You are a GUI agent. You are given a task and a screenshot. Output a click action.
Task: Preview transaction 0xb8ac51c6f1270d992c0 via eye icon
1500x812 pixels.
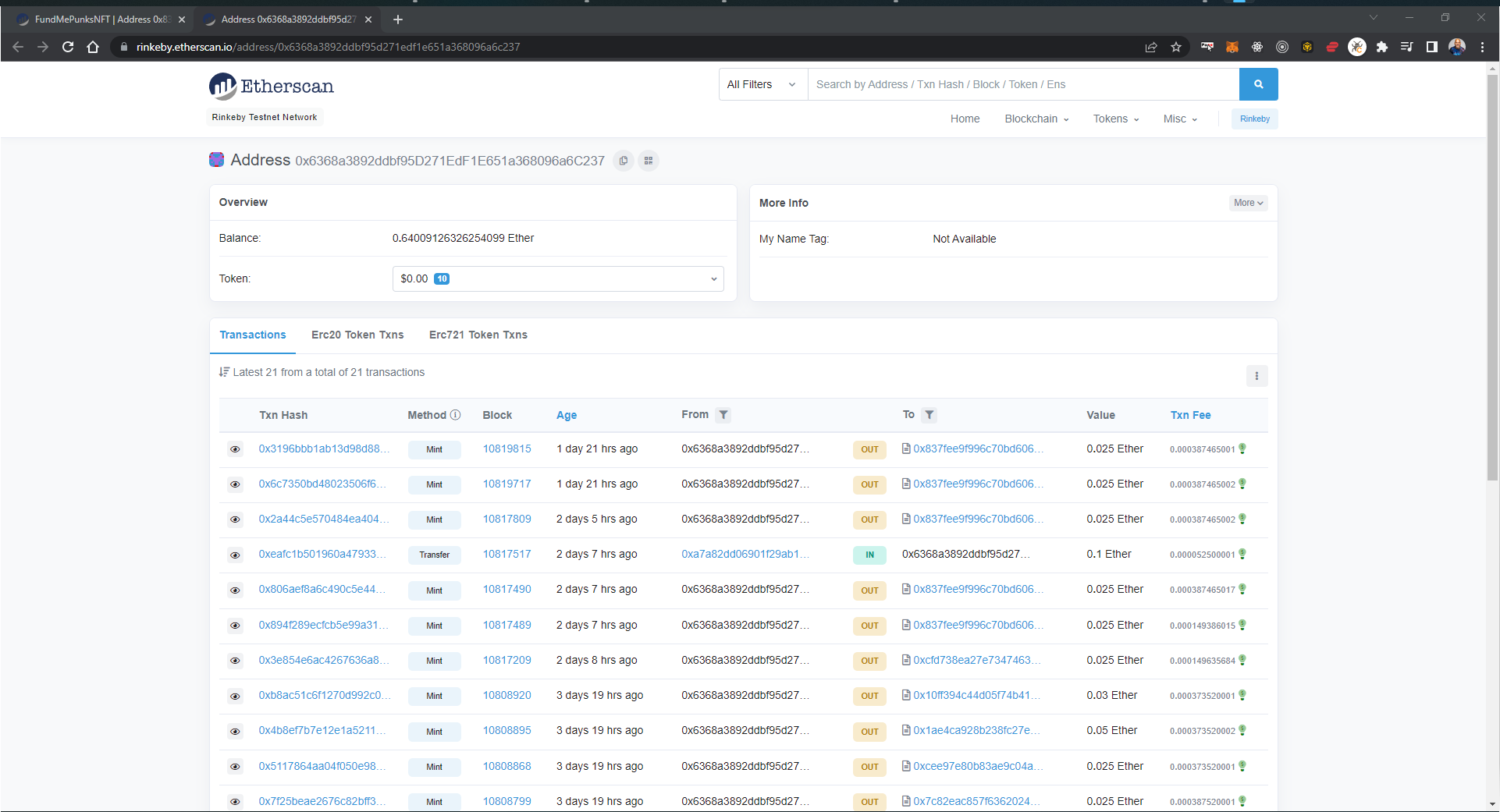pyautogui.click(x=235, y=696)
